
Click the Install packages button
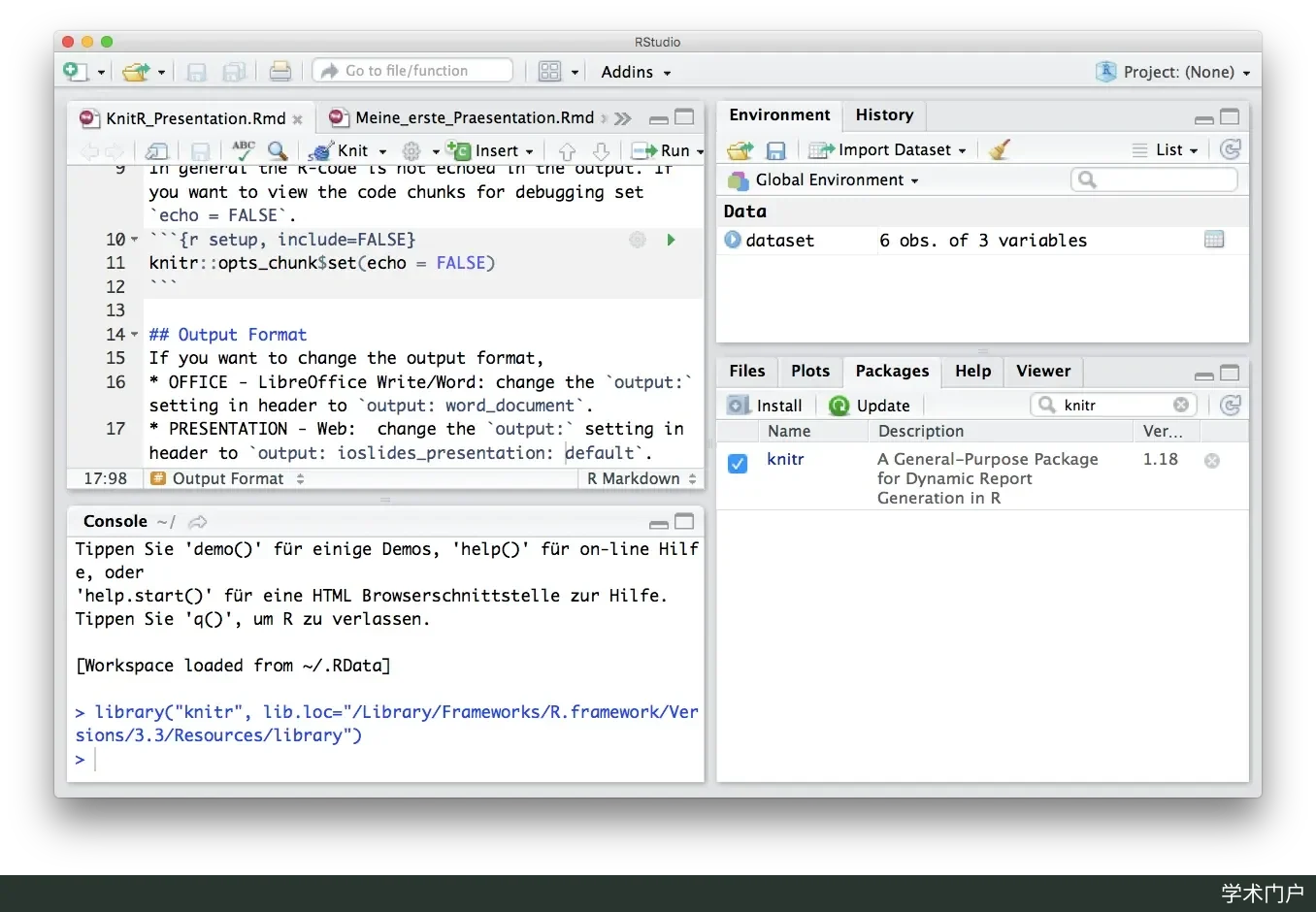coord(766,406)
